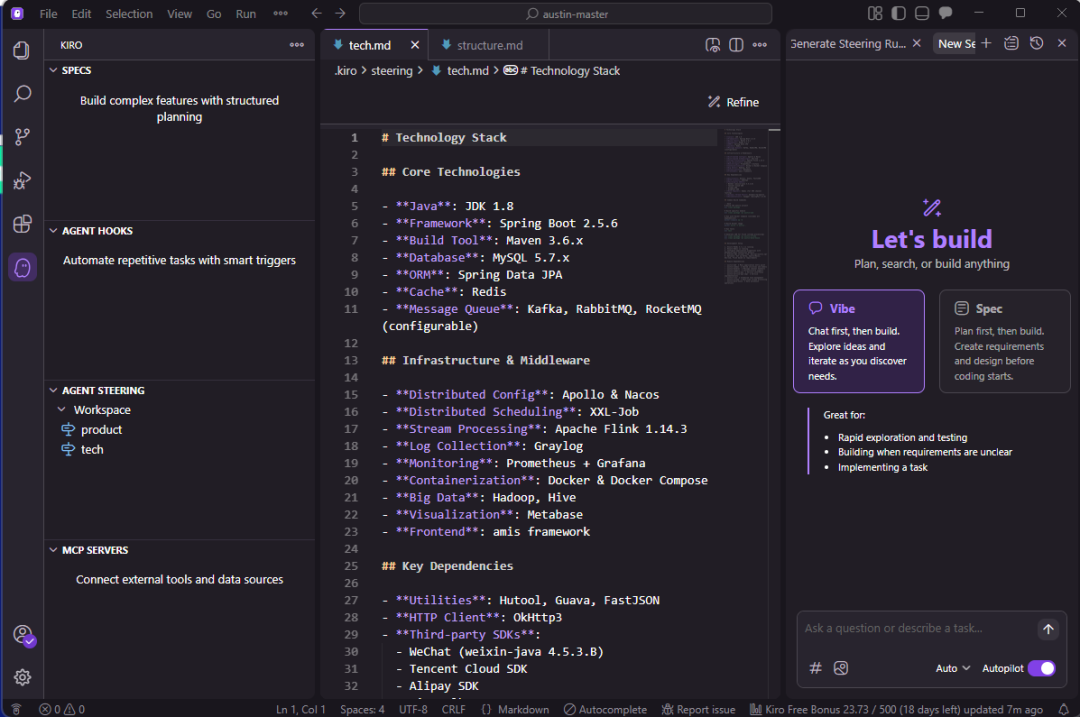Open the Extensions view
The width and height of the screenshot is (1080, 717).
pos(22,224)
